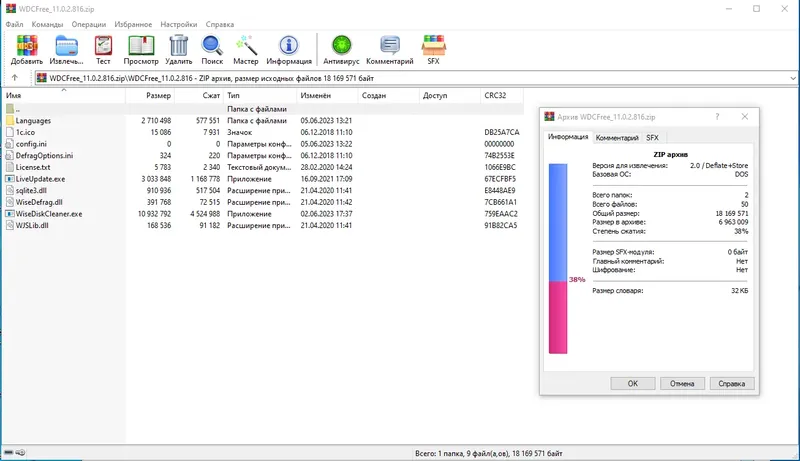Sort by the Создан column header
The image size is (800, 461).
click(x=389, y=95)
